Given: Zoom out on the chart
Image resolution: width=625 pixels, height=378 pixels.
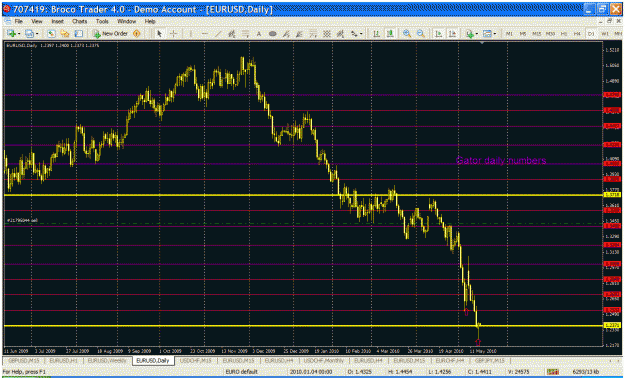Looking at the screenshot, I should (421, 34).
